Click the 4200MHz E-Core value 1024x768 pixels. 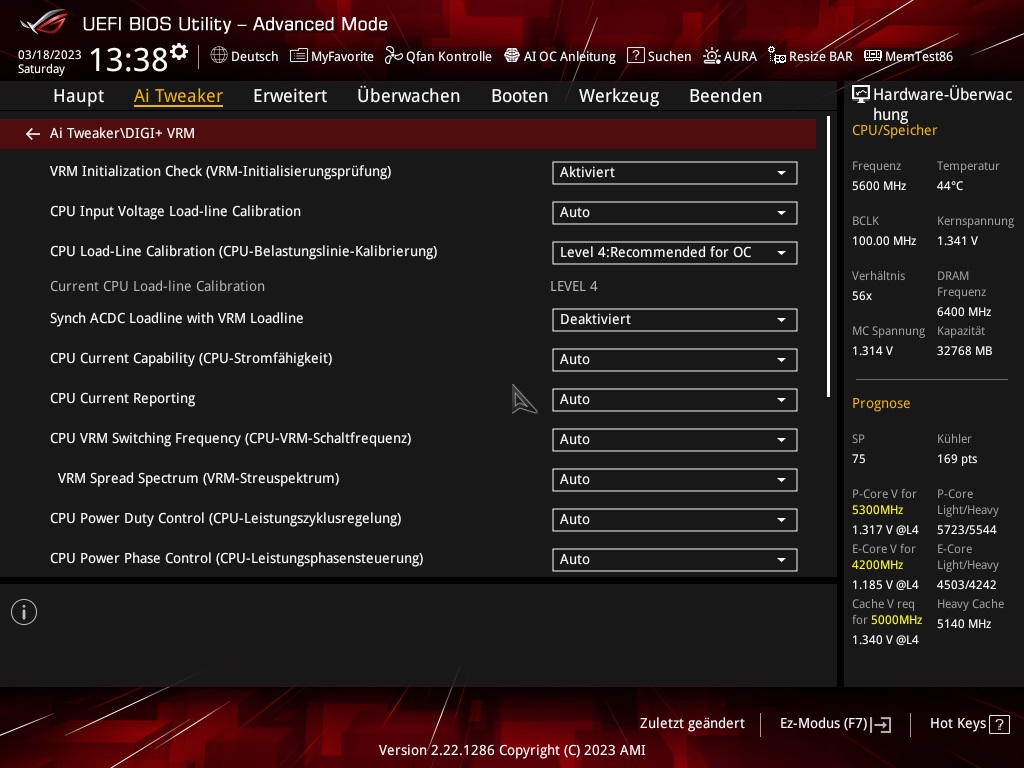pyautogui.click(x=877, y=564)
